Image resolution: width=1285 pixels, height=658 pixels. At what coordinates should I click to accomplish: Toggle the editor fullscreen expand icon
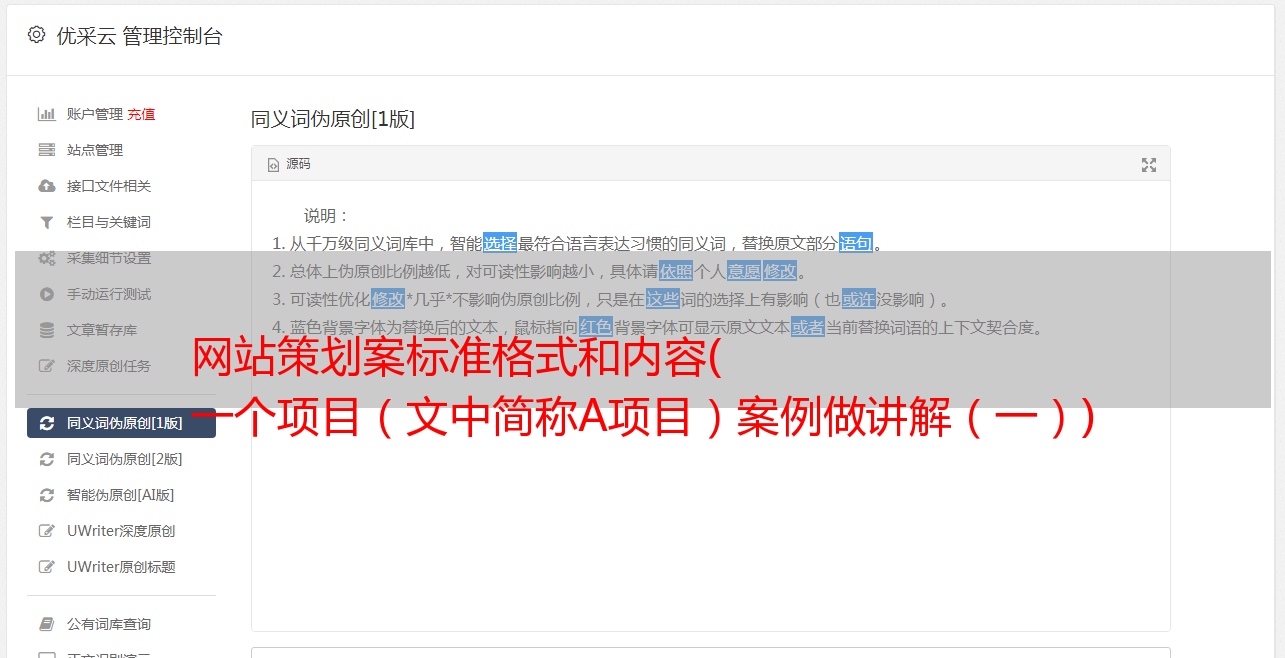click(1149, 164)
